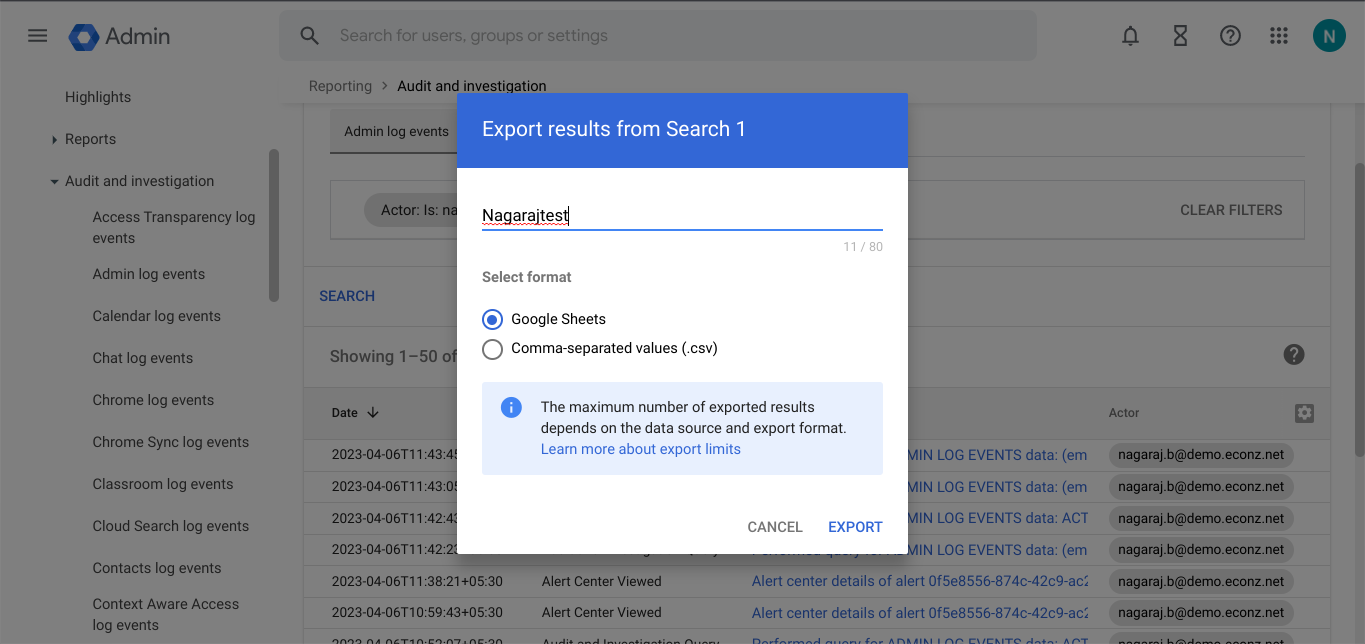The height and width of the screenshot is (644, 1365).
Task: Open Classroom log events
Action: click(163, 484)
